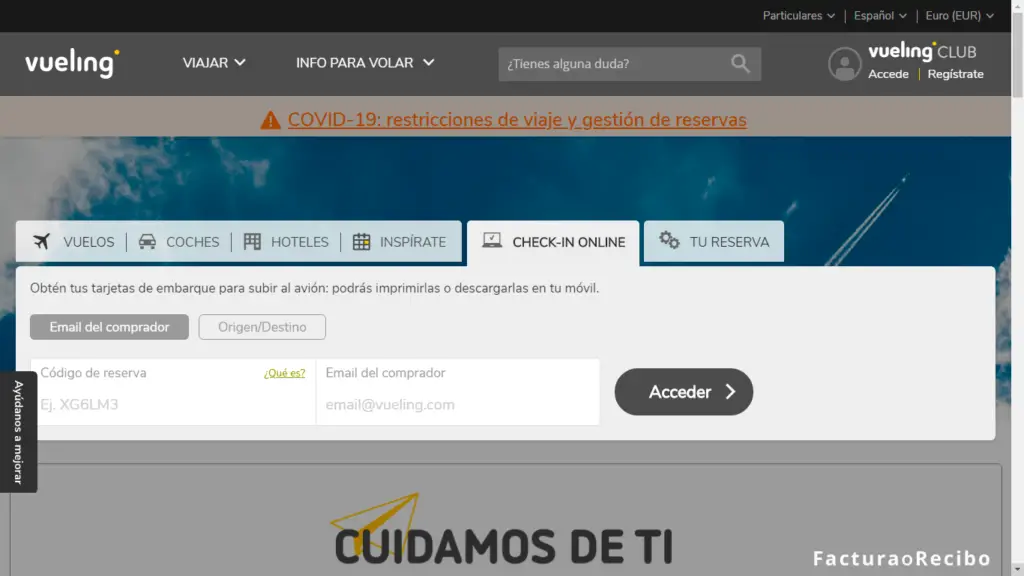Click the Accede login link

[x=888, y=74]
